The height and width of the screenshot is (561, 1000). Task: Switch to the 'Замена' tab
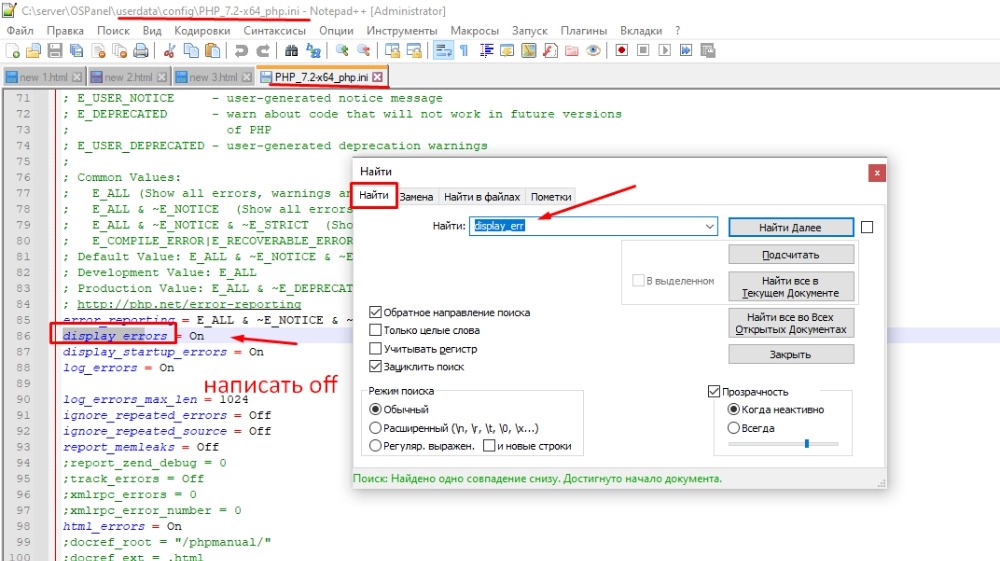point(416,197)
